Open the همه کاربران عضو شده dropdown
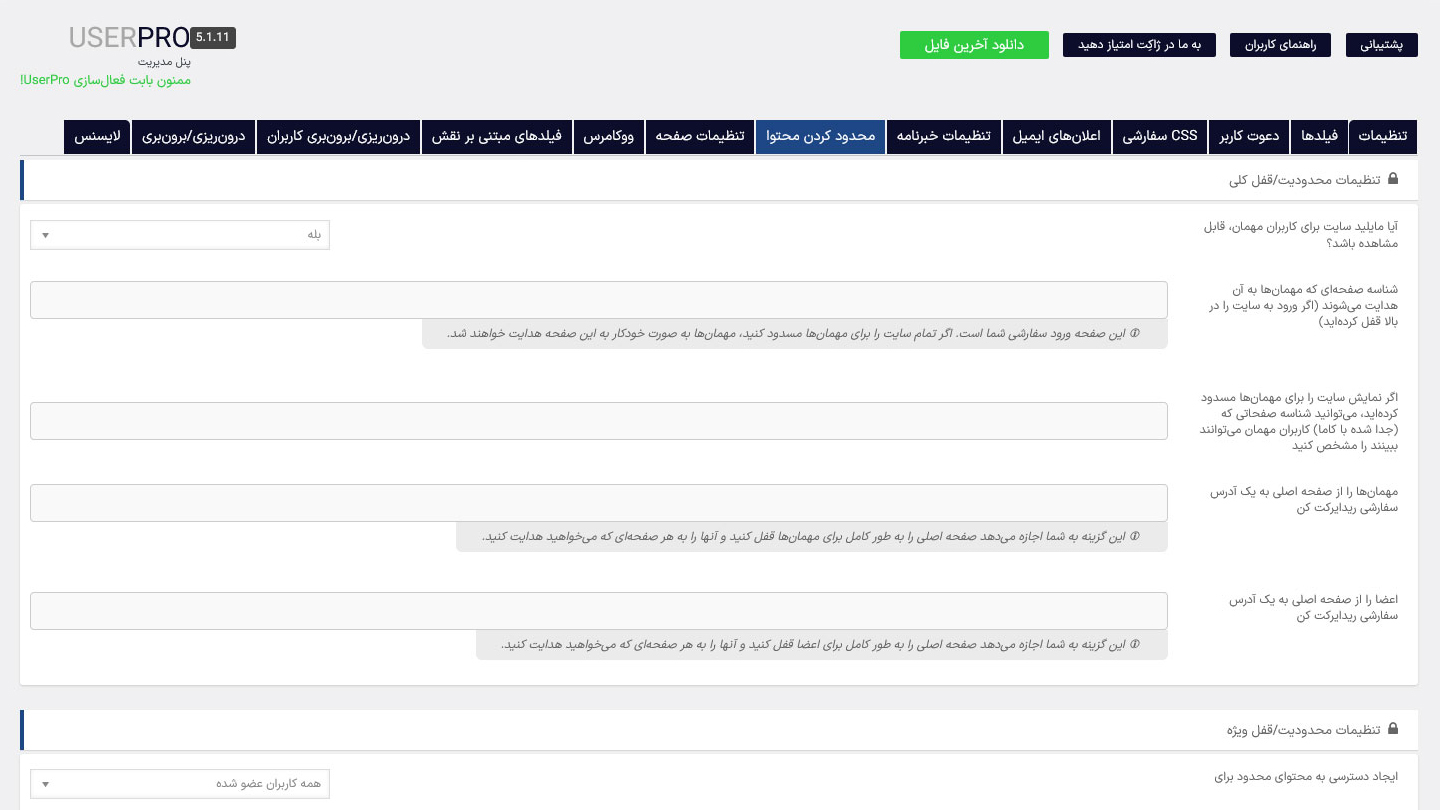1440x810 pixels. [x=180, y=784]
